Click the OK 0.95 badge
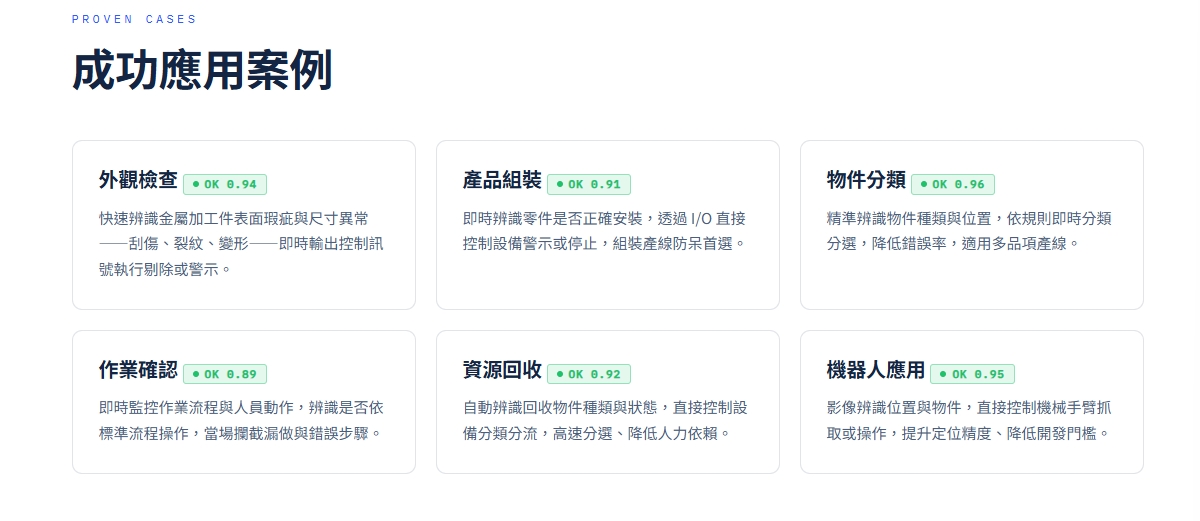Image resolution: width=1200 pixels, height=521 pixels. tap(972, 374)
